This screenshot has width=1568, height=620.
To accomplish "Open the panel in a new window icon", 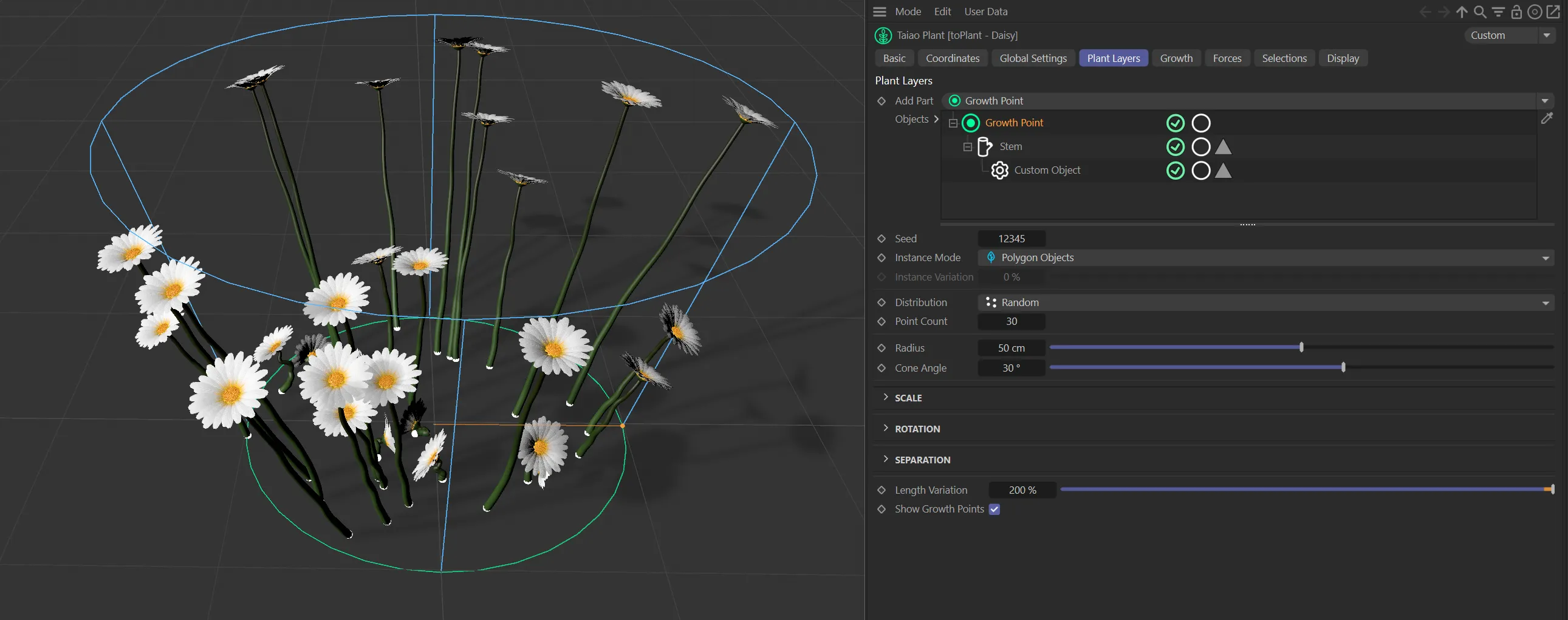I will click(1553, 12).
